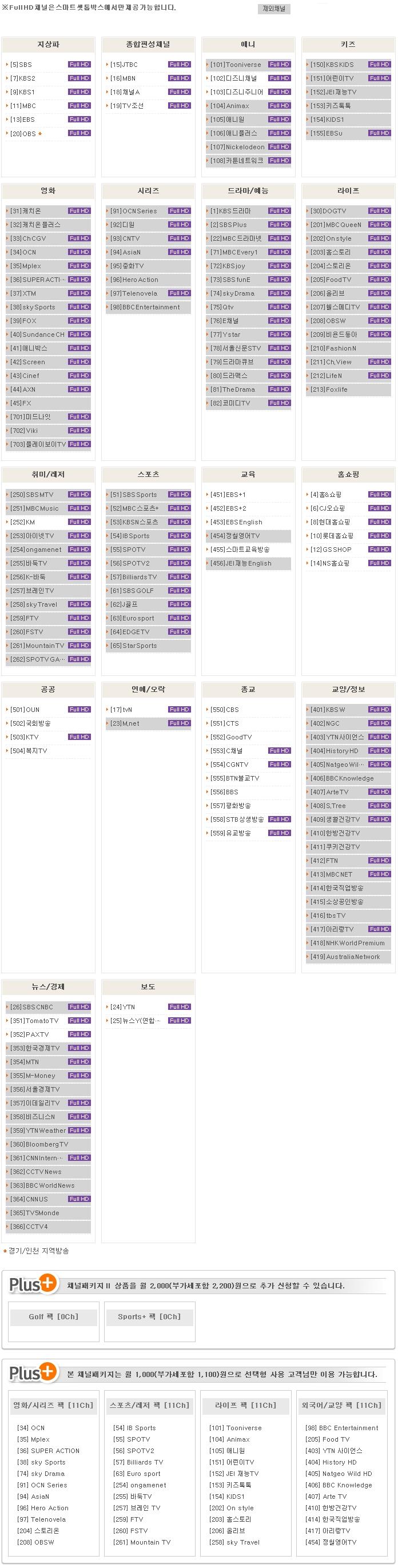Click the Full HD badge beside [107]Nickelodeon
398x1568 pixels.
(x=279, y=147)
